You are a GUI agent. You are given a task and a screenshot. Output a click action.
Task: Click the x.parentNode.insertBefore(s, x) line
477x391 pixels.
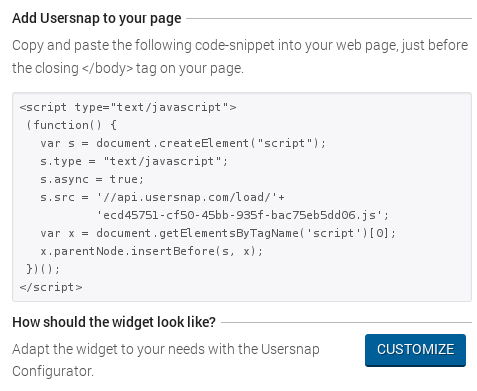click(152, 251)
